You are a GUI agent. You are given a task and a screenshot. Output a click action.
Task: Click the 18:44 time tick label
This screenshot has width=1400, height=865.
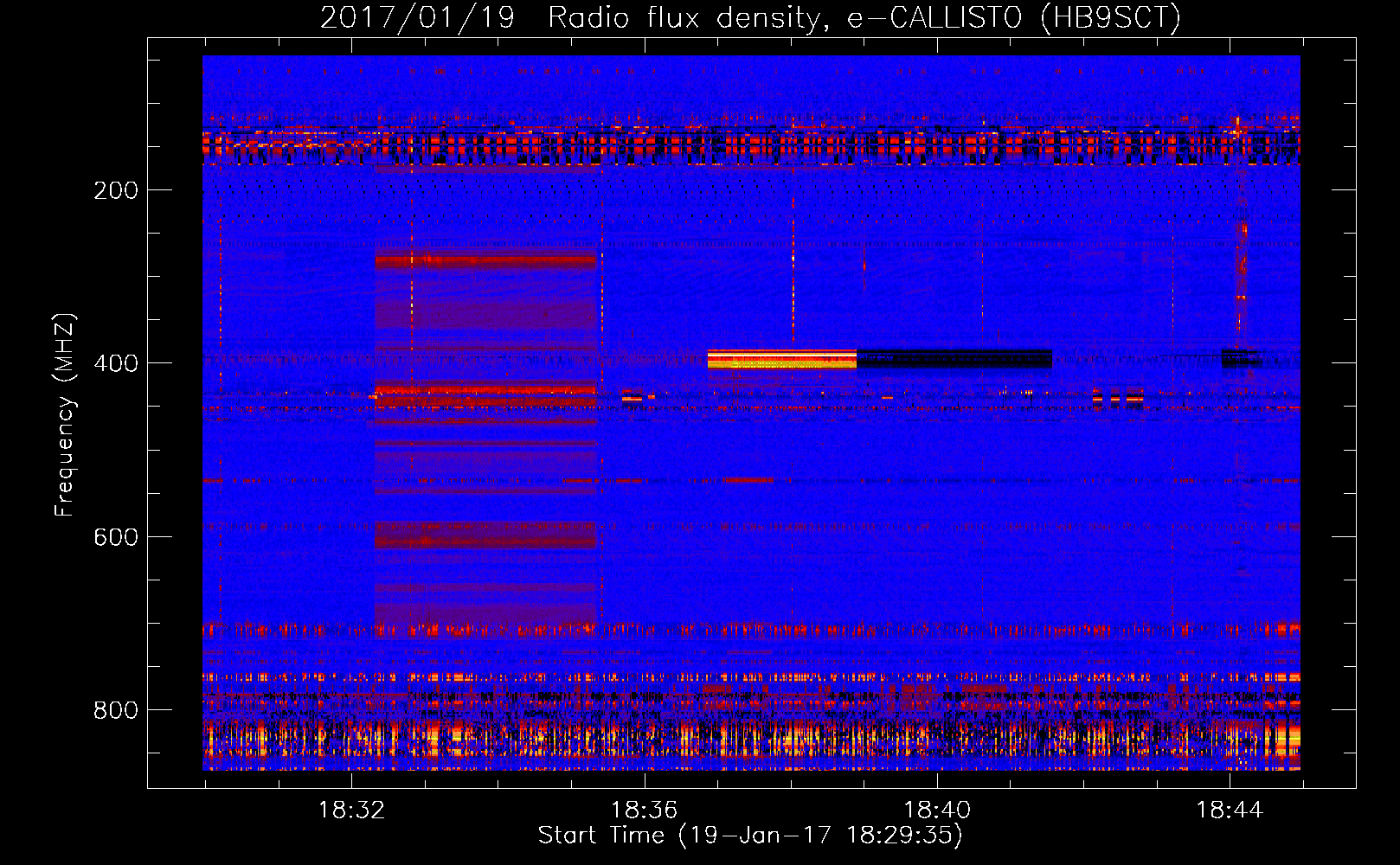1230,811
